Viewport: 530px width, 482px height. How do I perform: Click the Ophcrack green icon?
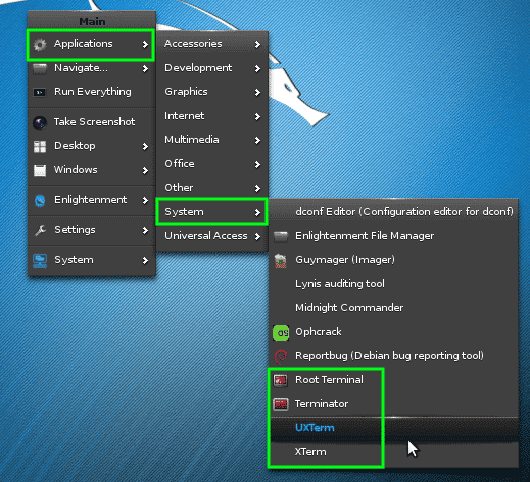(x=281, y=333)
